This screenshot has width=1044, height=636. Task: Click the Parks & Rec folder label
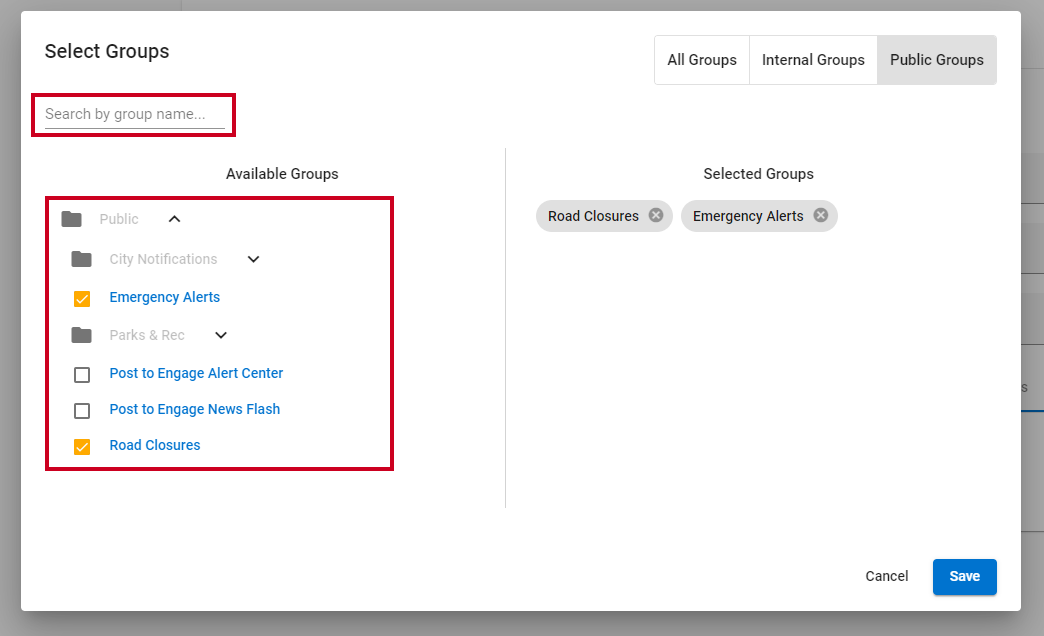click(x=146, y=335)
